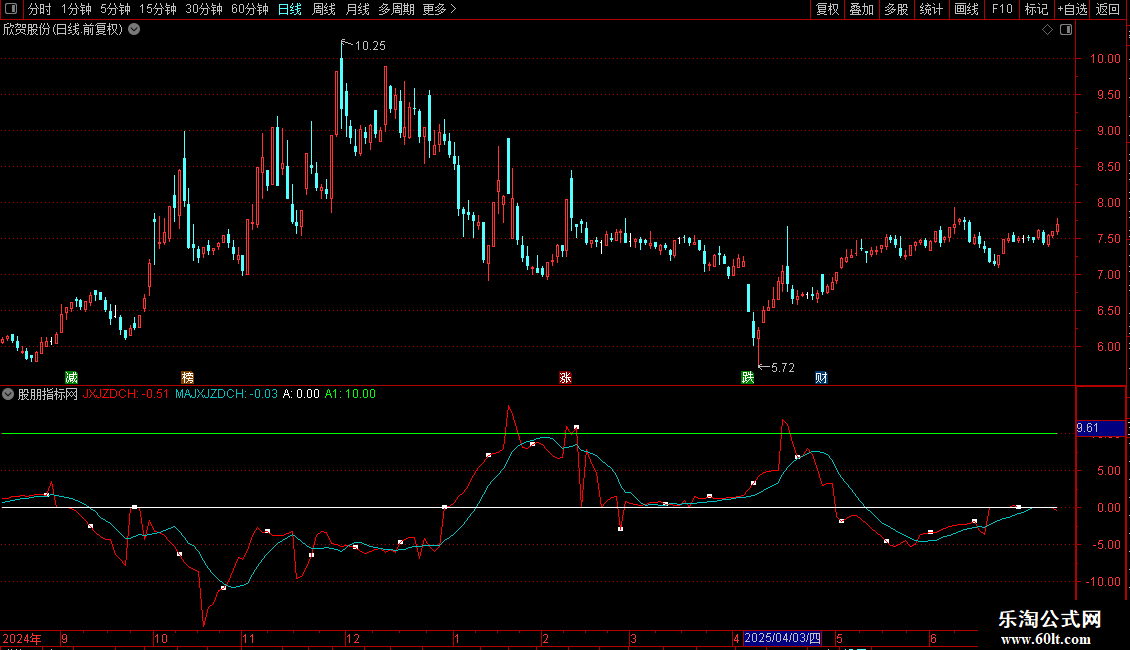The height and width of the screenshot is (650, 1130).
Task: Open the 涨 event marker icon
Action: [x=566, y=378]
